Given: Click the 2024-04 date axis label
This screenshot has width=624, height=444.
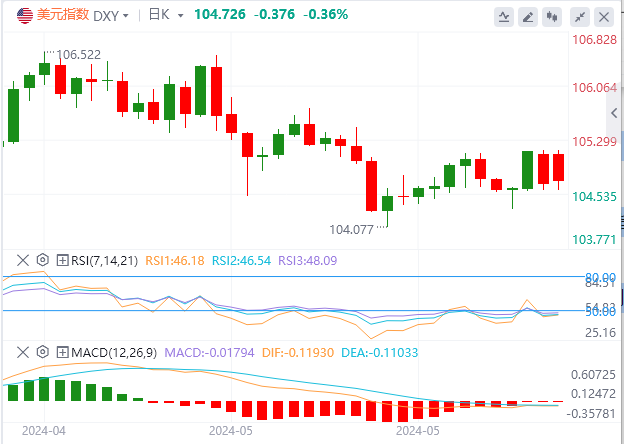Looking at the screenshot, I should click(41, 432).
